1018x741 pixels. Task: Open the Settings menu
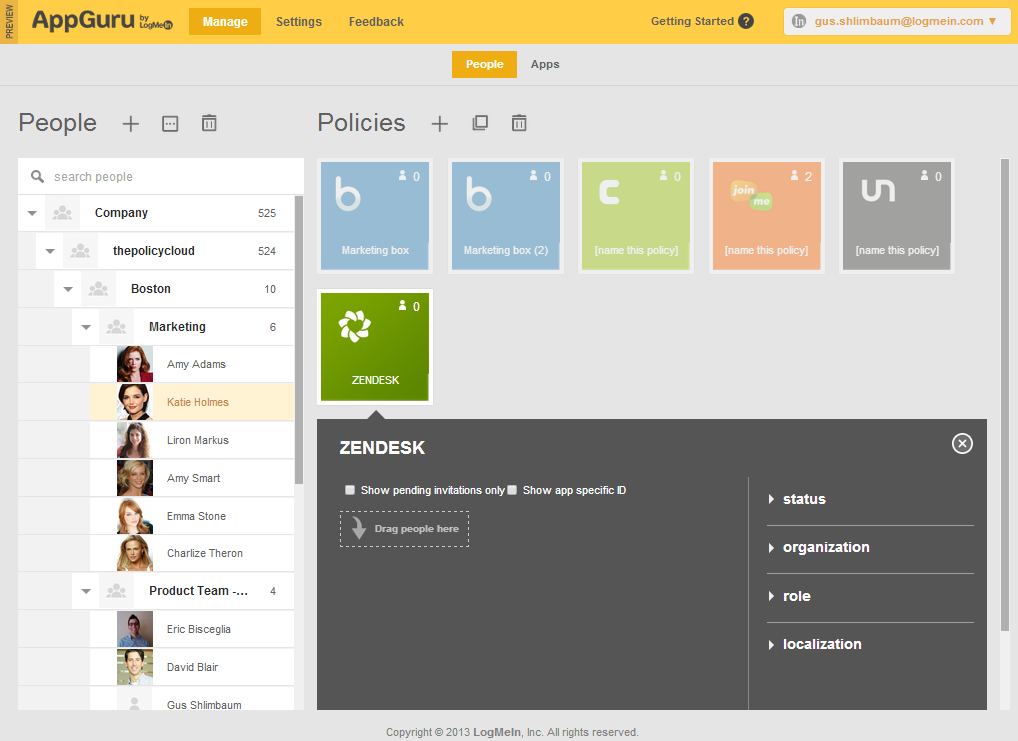pos(299,22)
